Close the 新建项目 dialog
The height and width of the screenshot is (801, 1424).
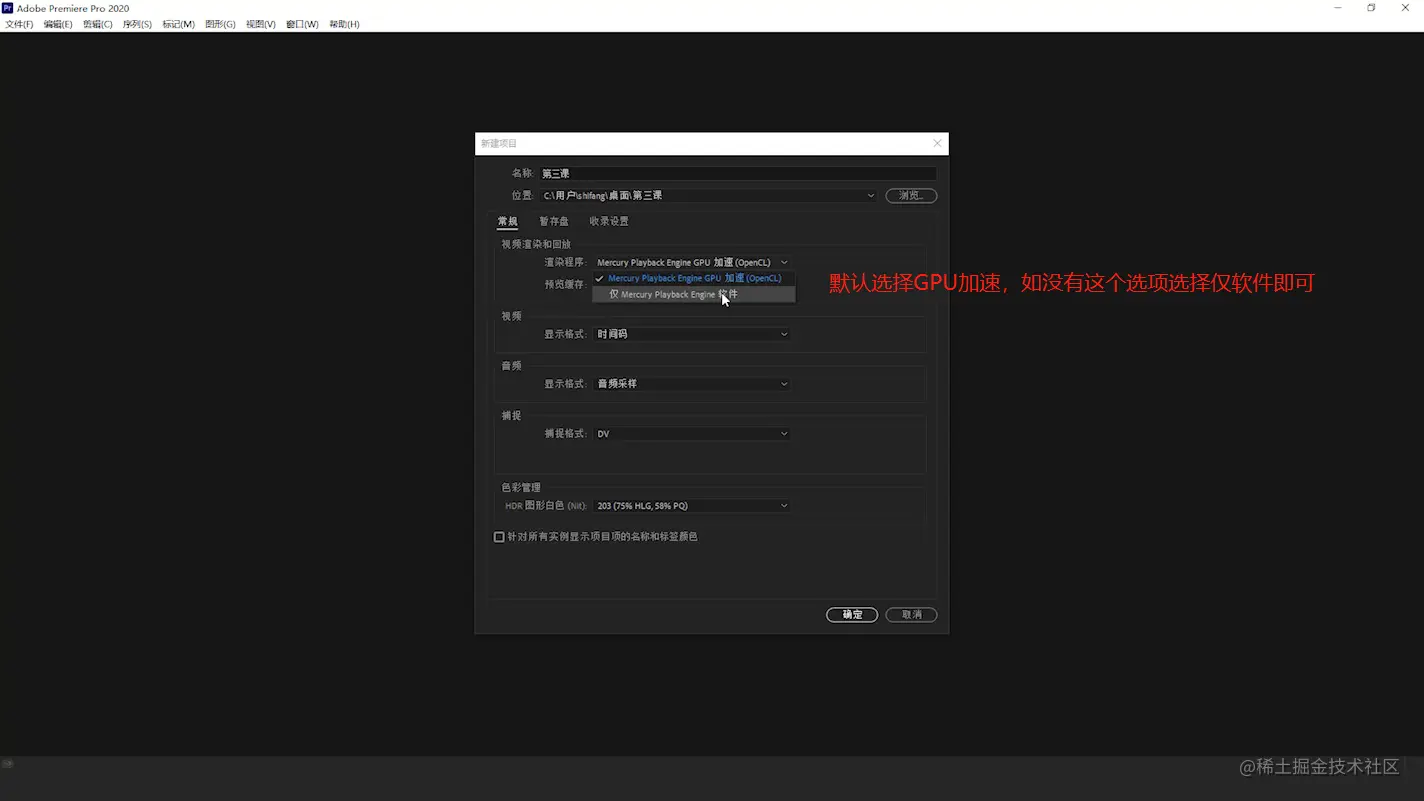click(x=937, y=143)
